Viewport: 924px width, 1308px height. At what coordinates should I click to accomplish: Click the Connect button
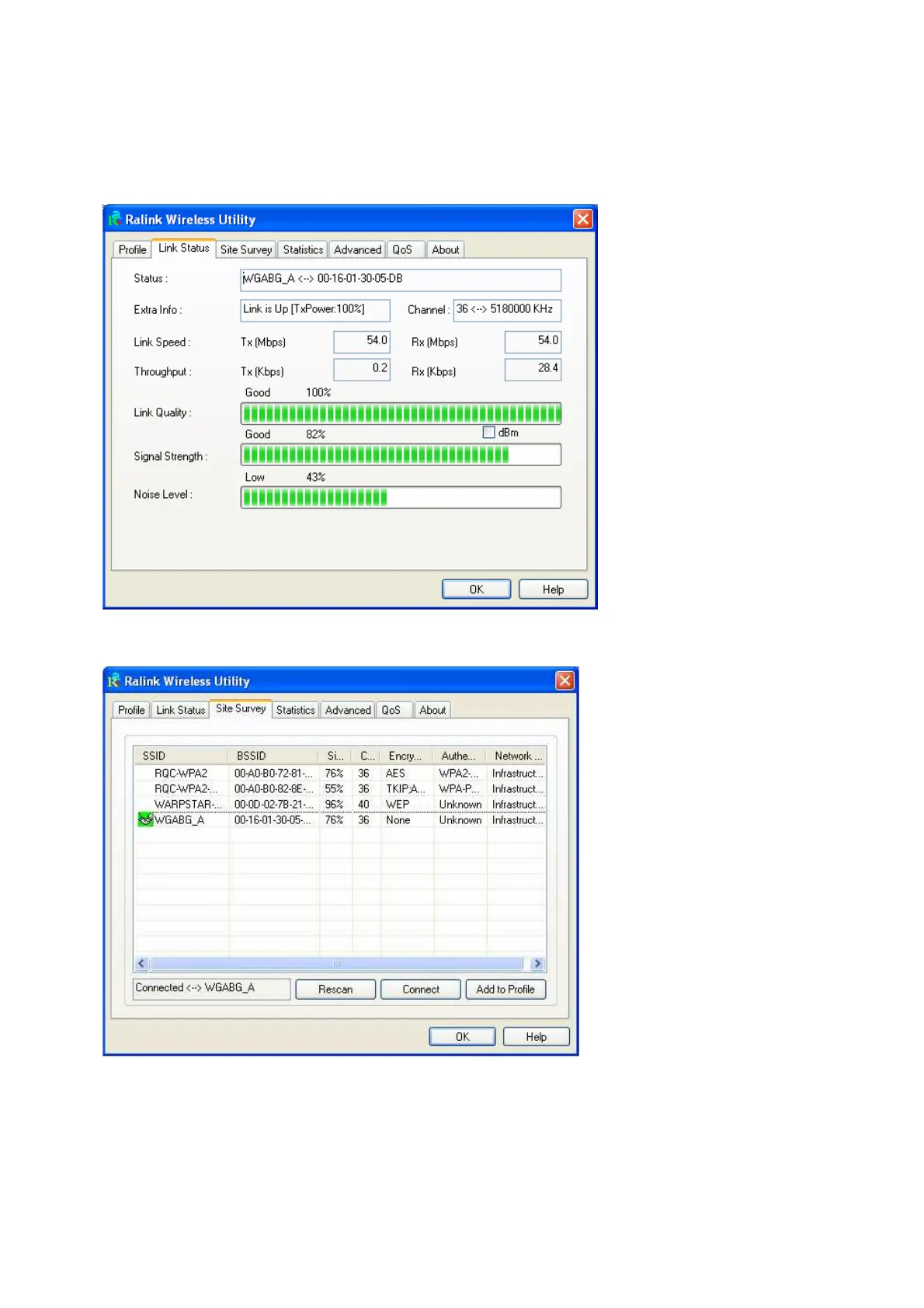pos(421,989)
